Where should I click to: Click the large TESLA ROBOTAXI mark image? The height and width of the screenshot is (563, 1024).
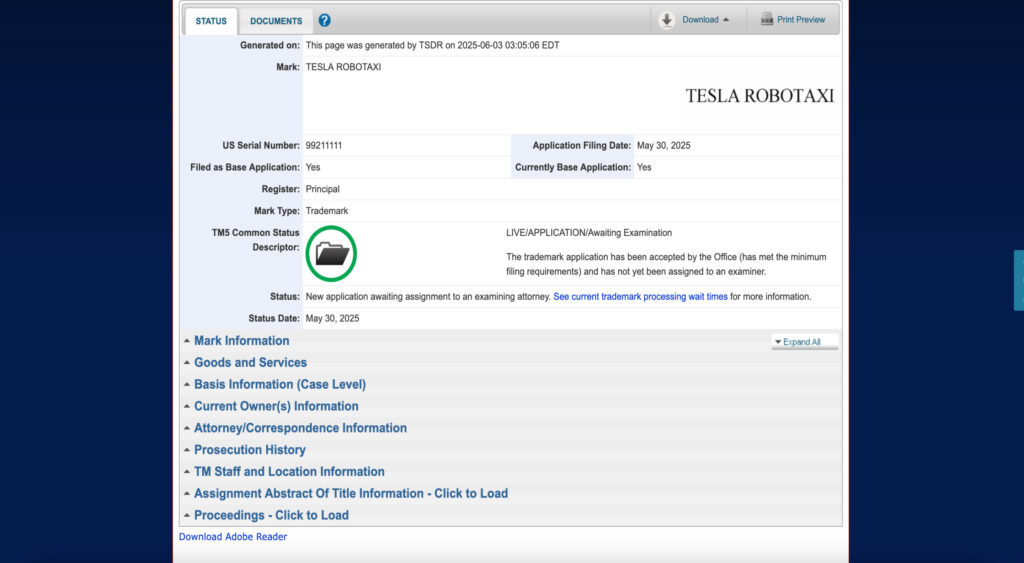(760, 96)
